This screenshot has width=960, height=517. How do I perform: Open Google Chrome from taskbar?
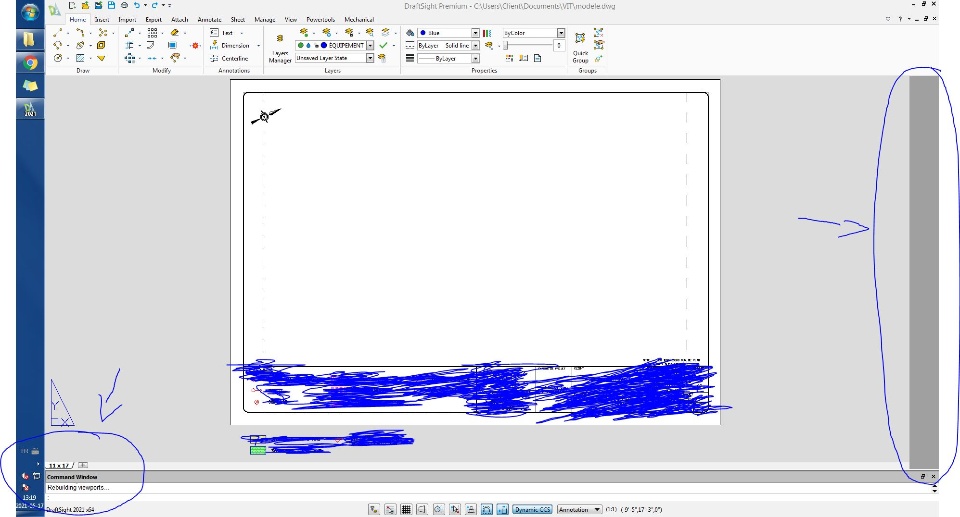point(29,63)
